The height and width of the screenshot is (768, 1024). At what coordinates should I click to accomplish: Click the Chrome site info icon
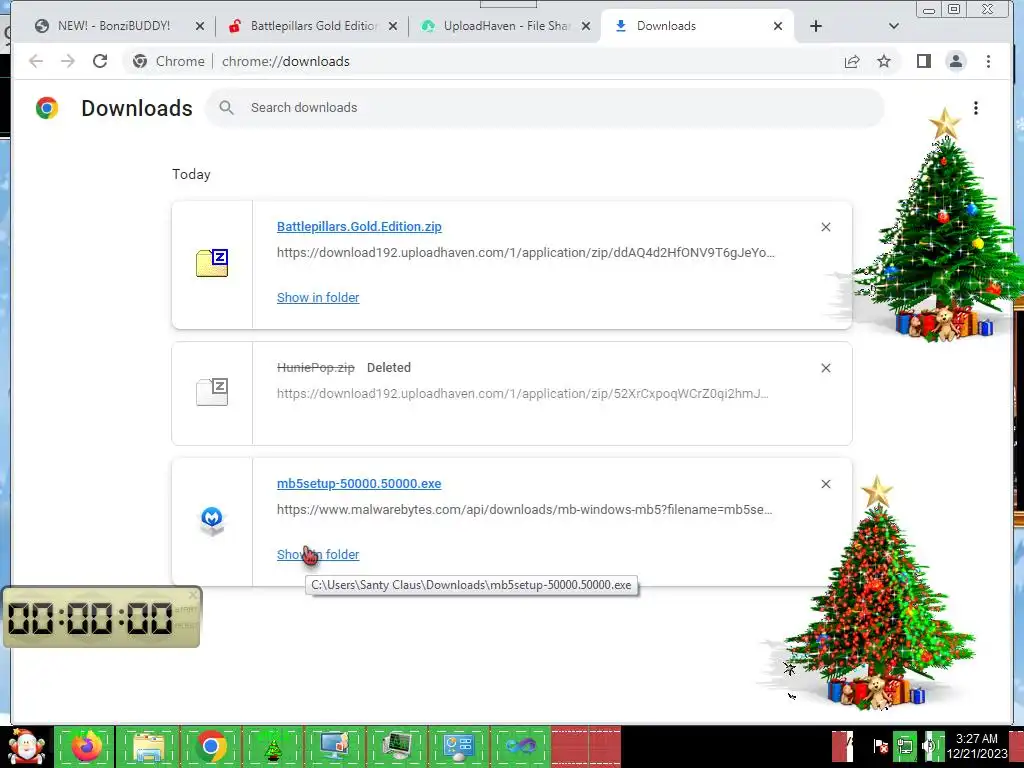tap(140, 61)
